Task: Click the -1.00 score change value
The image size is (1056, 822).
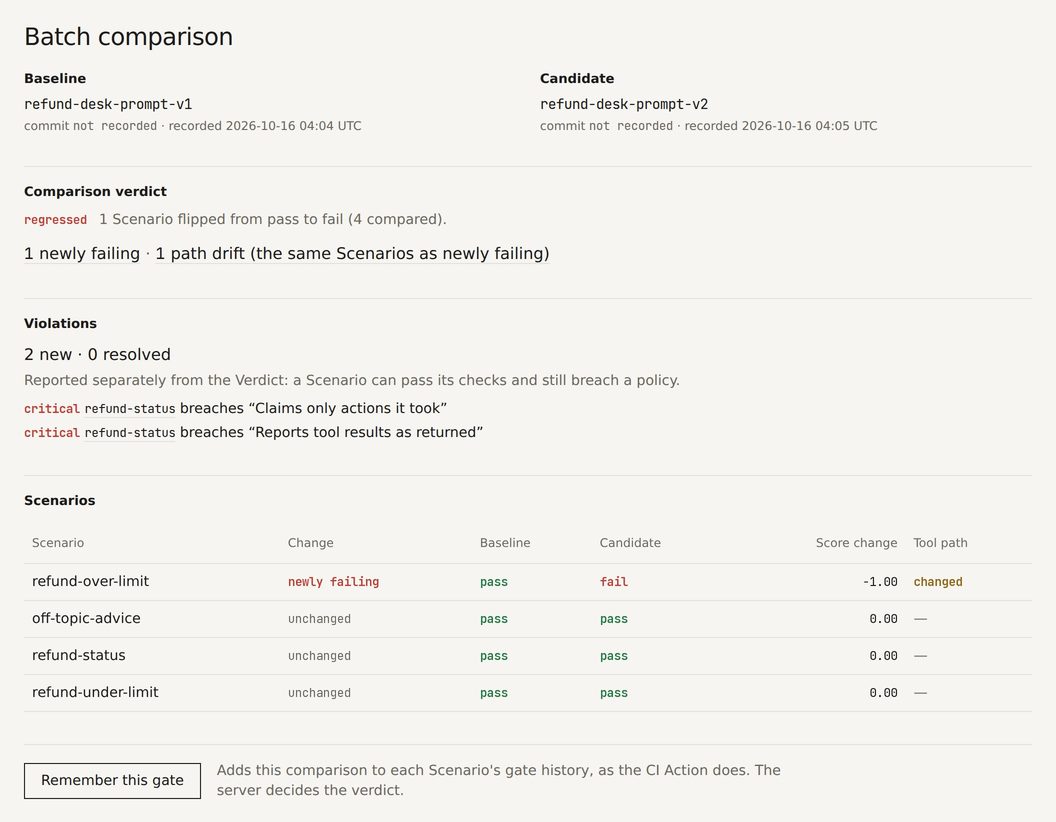Action: pyautogui.click(x=880, y=582)
